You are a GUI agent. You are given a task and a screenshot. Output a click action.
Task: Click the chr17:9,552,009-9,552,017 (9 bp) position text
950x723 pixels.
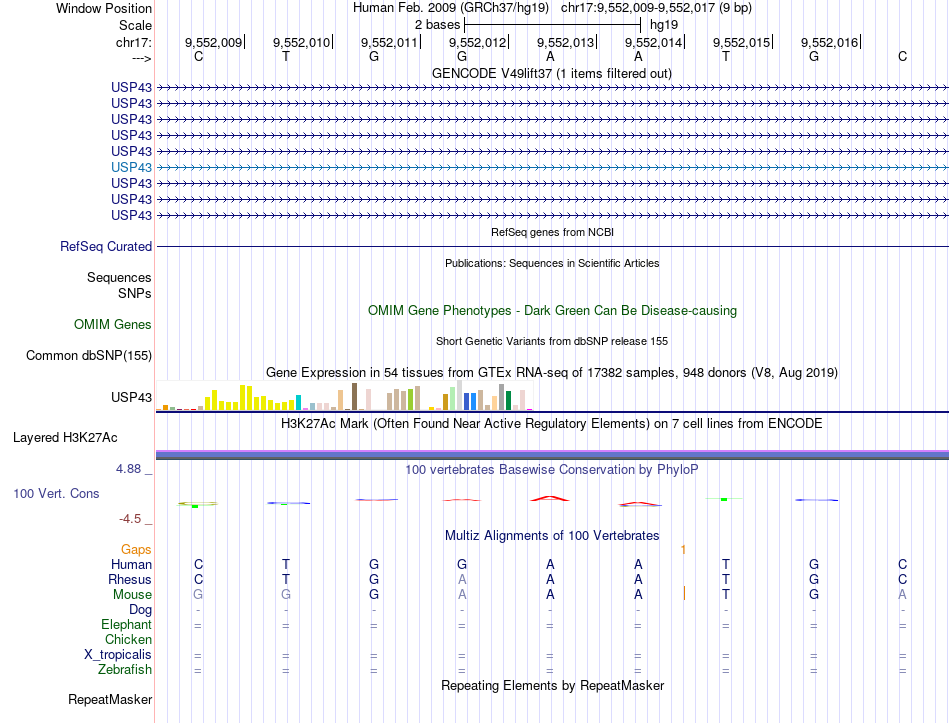[x=656, y=8]
